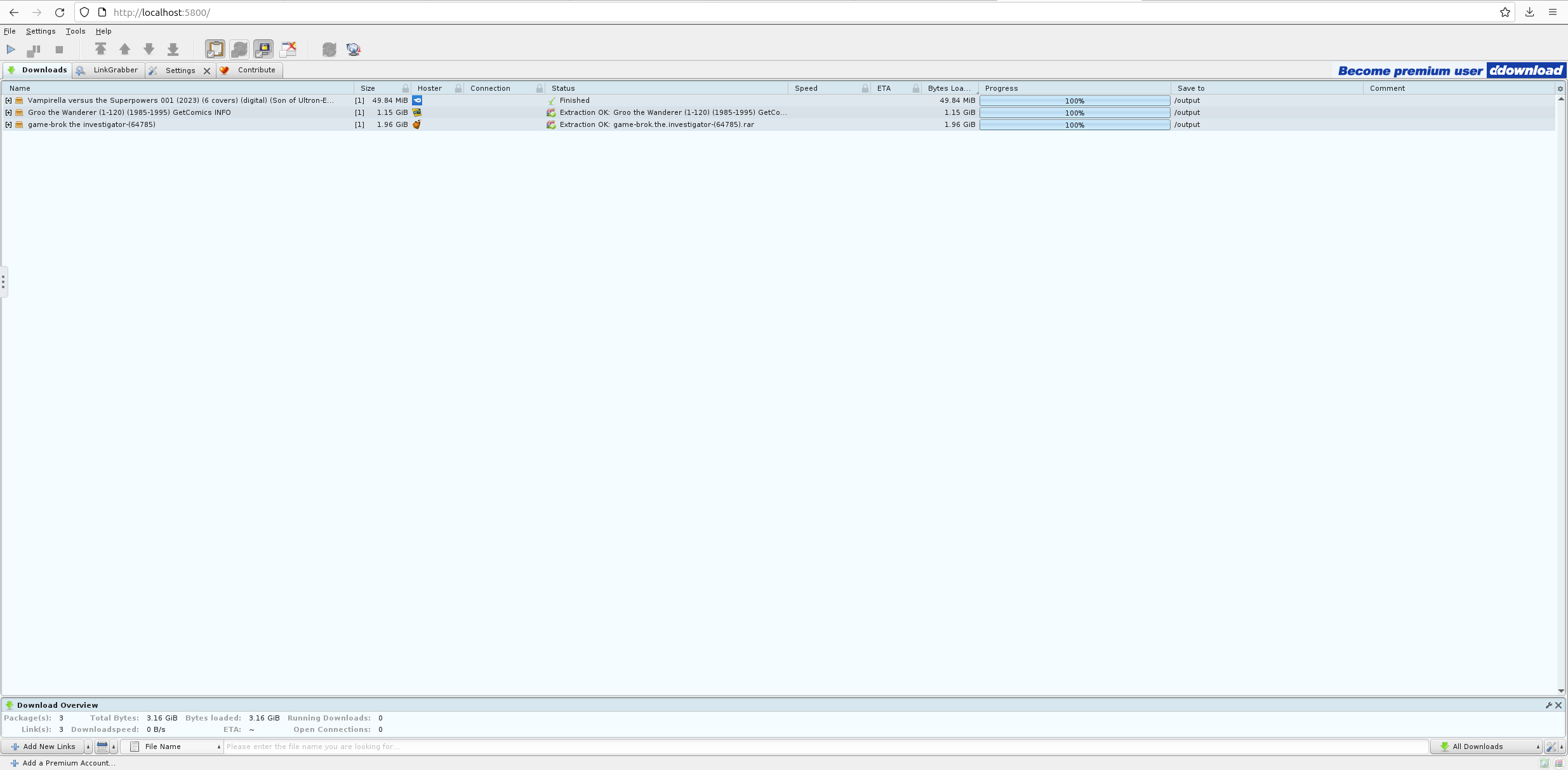The width and height of the screenshot is (1568, 770).
Task: Toggle clipboard monitoring toolbar button
Action: 215,50
